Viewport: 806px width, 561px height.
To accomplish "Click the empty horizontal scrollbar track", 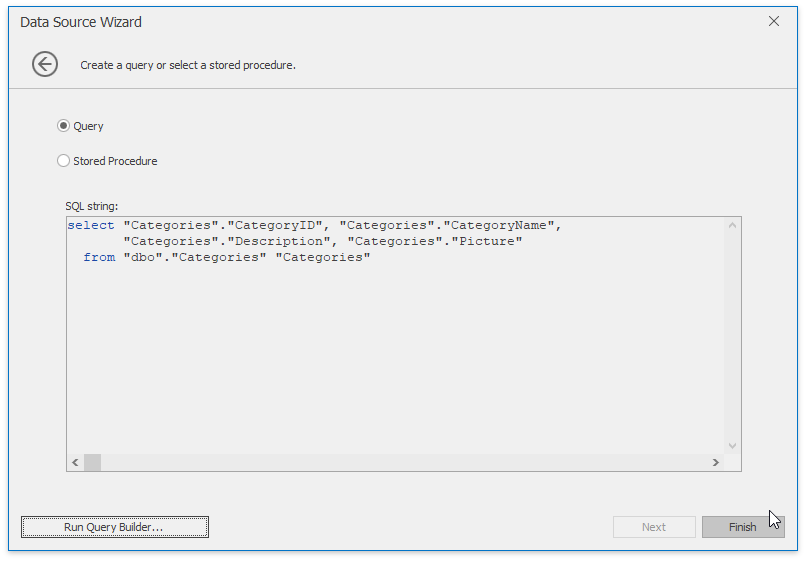I will coord(404,462).
